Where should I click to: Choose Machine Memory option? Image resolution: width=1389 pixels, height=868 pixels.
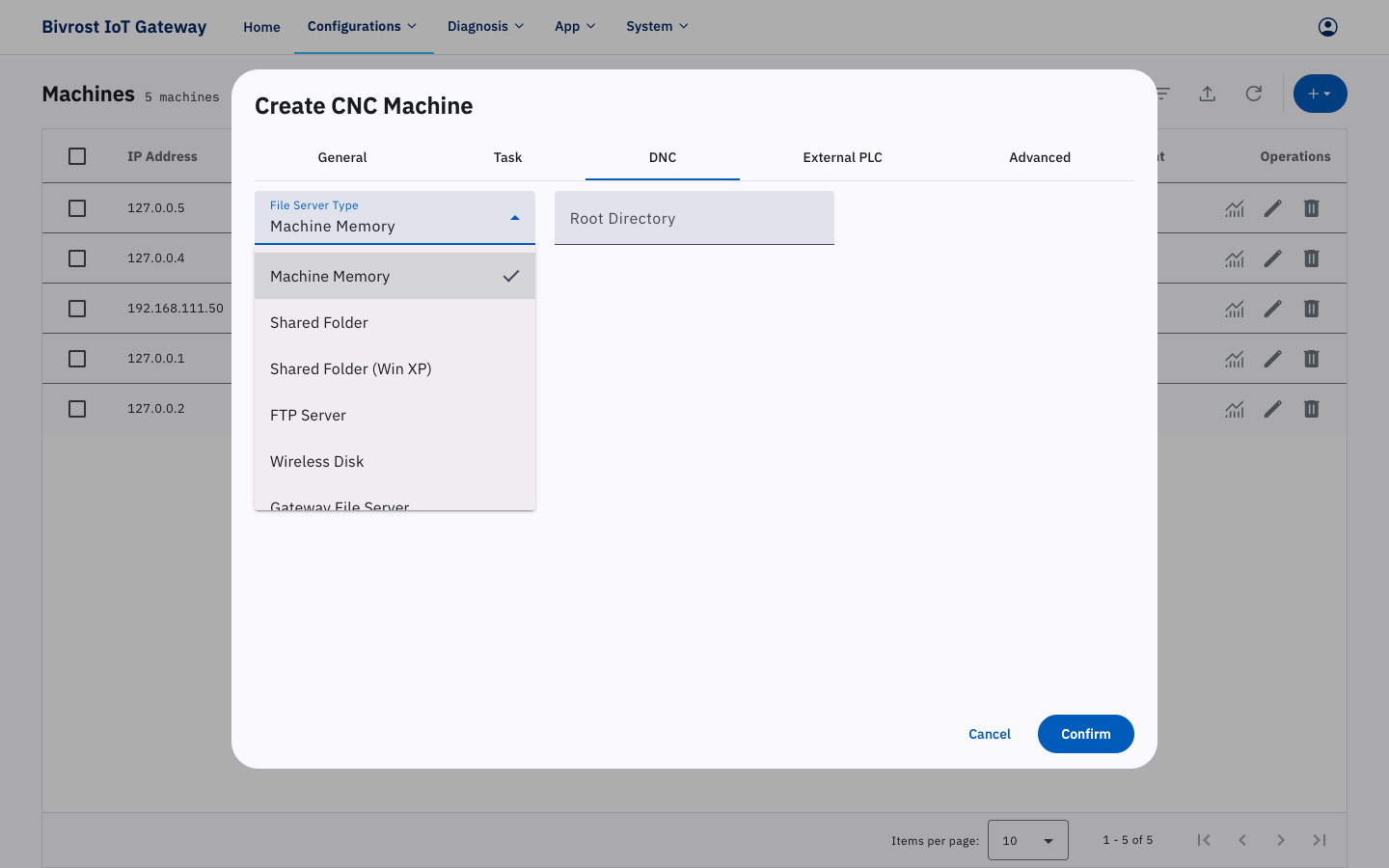pyautogui.click(x=395, y=276)
